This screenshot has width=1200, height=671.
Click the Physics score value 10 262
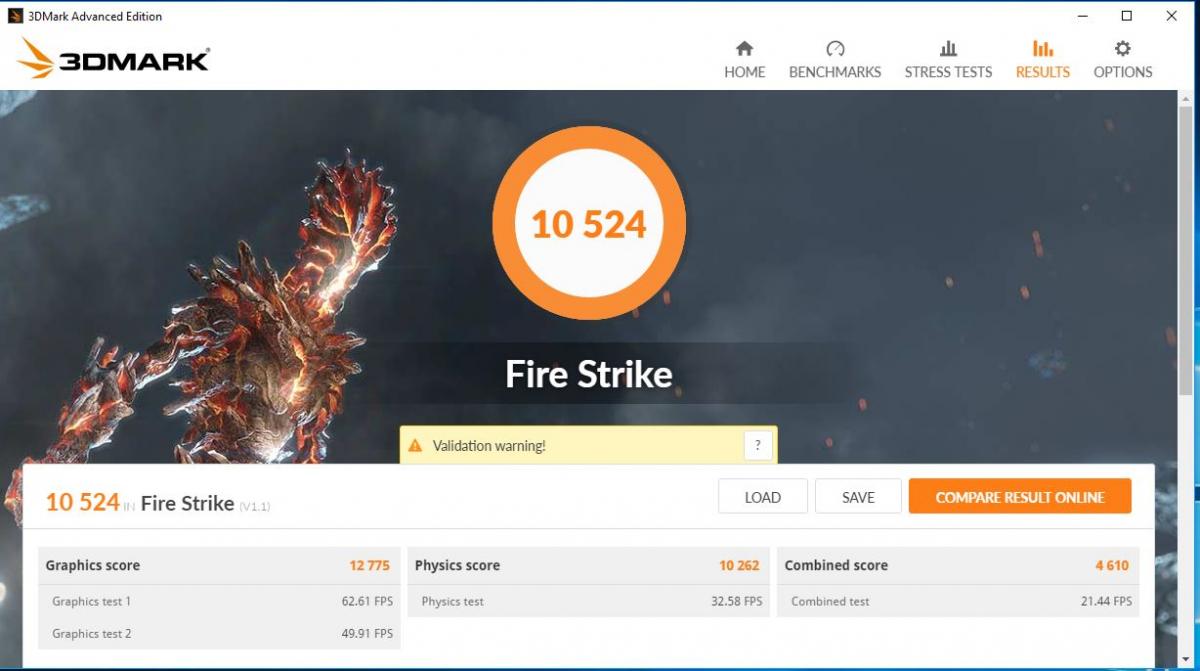point(739,565)
